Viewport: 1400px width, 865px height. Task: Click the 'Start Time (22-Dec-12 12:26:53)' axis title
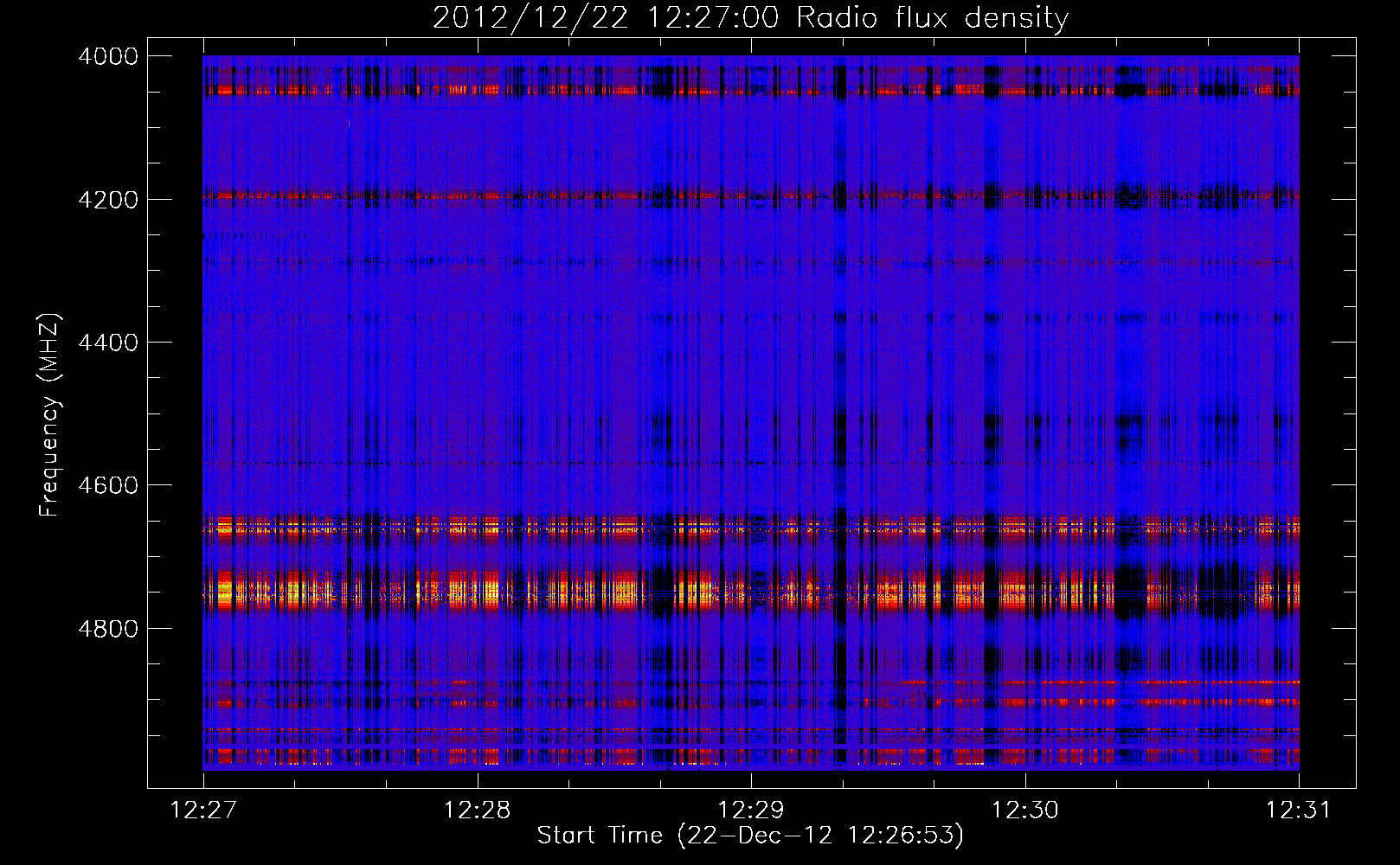(x=750, y=836)
